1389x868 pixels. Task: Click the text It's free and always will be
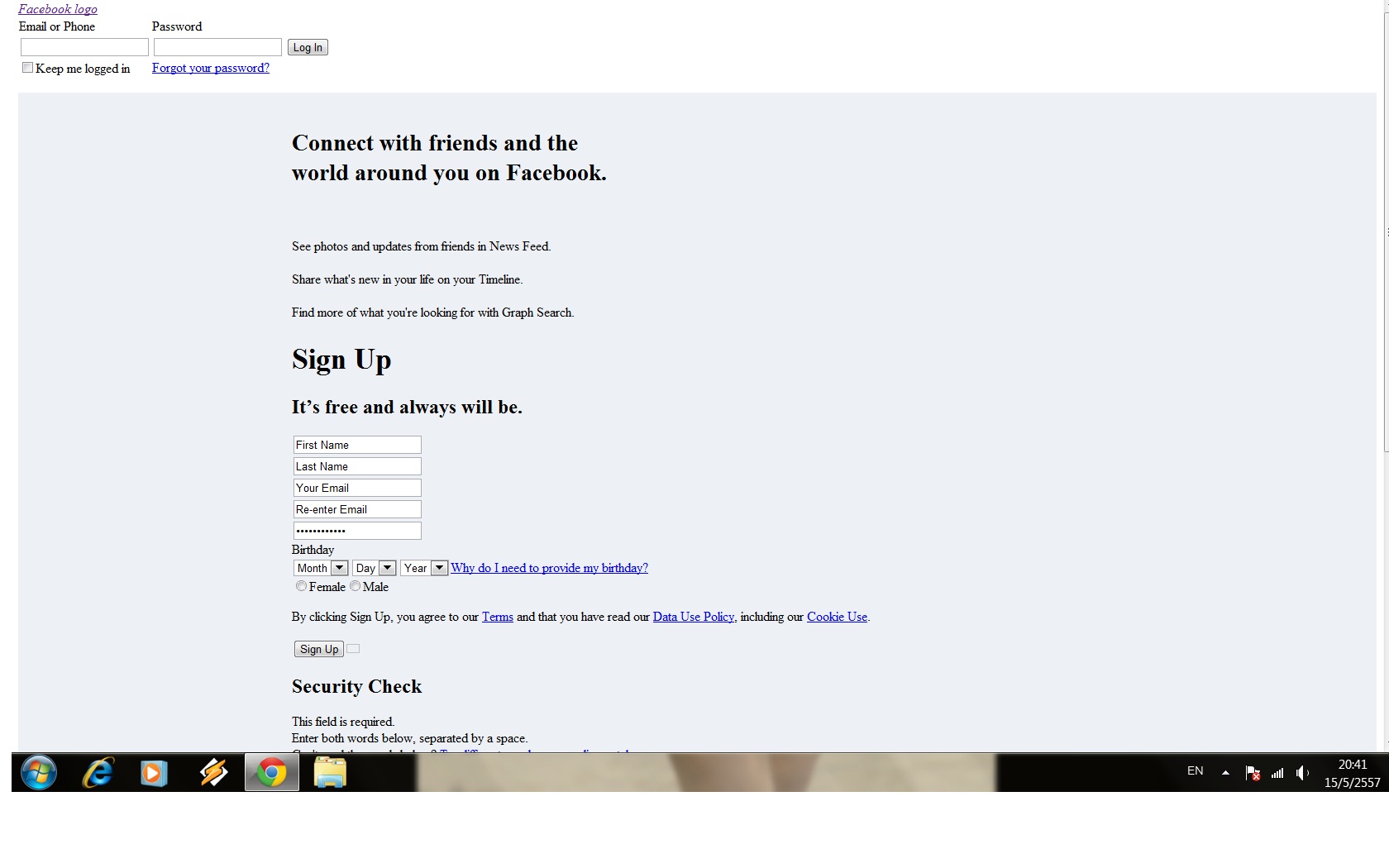pos(407,407)
